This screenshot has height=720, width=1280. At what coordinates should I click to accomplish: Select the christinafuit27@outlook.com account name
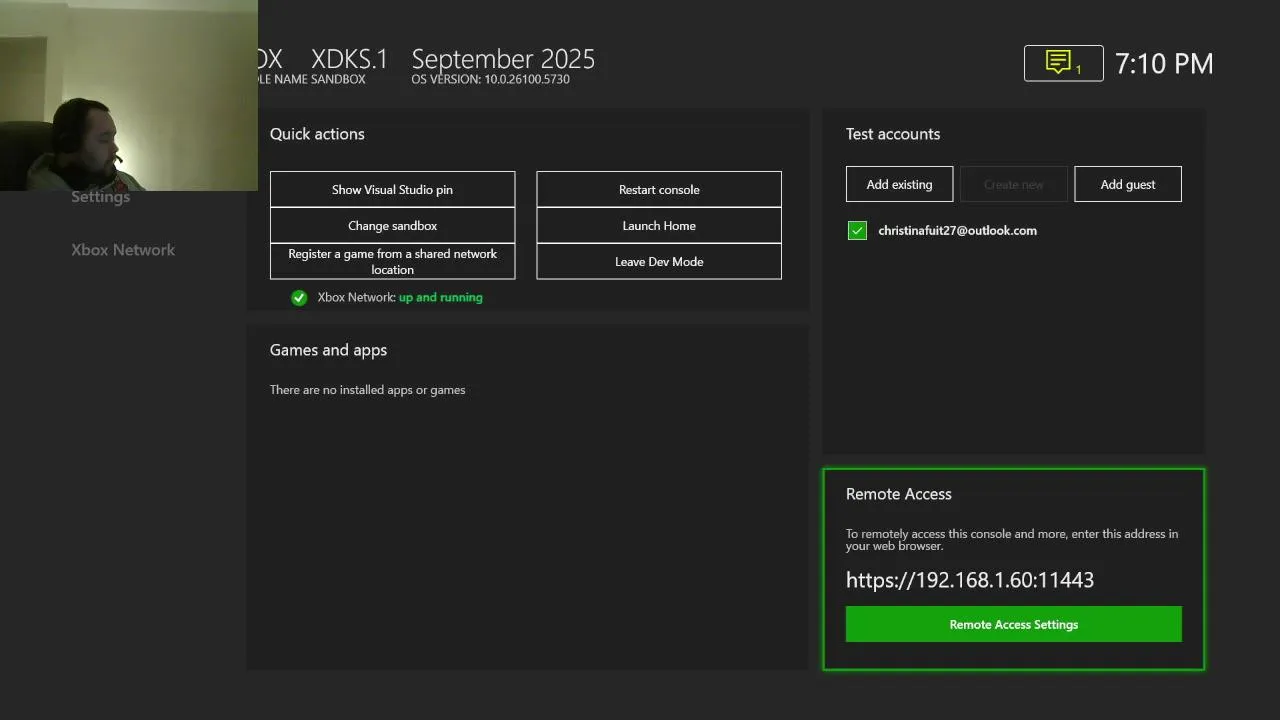[957, 231]
